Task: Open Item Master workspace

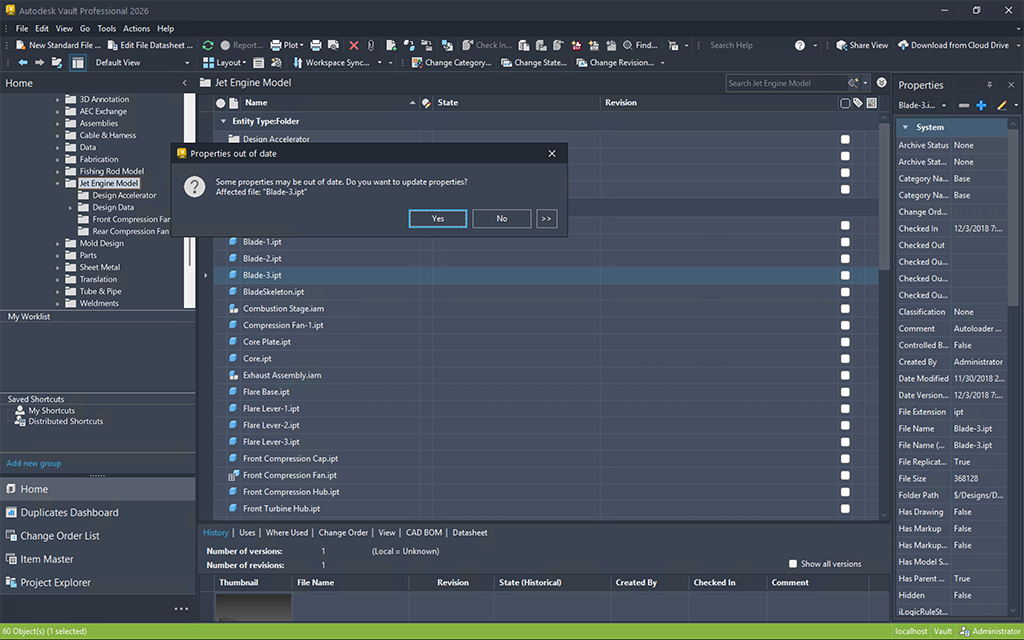Action: [x=46, y=559]
